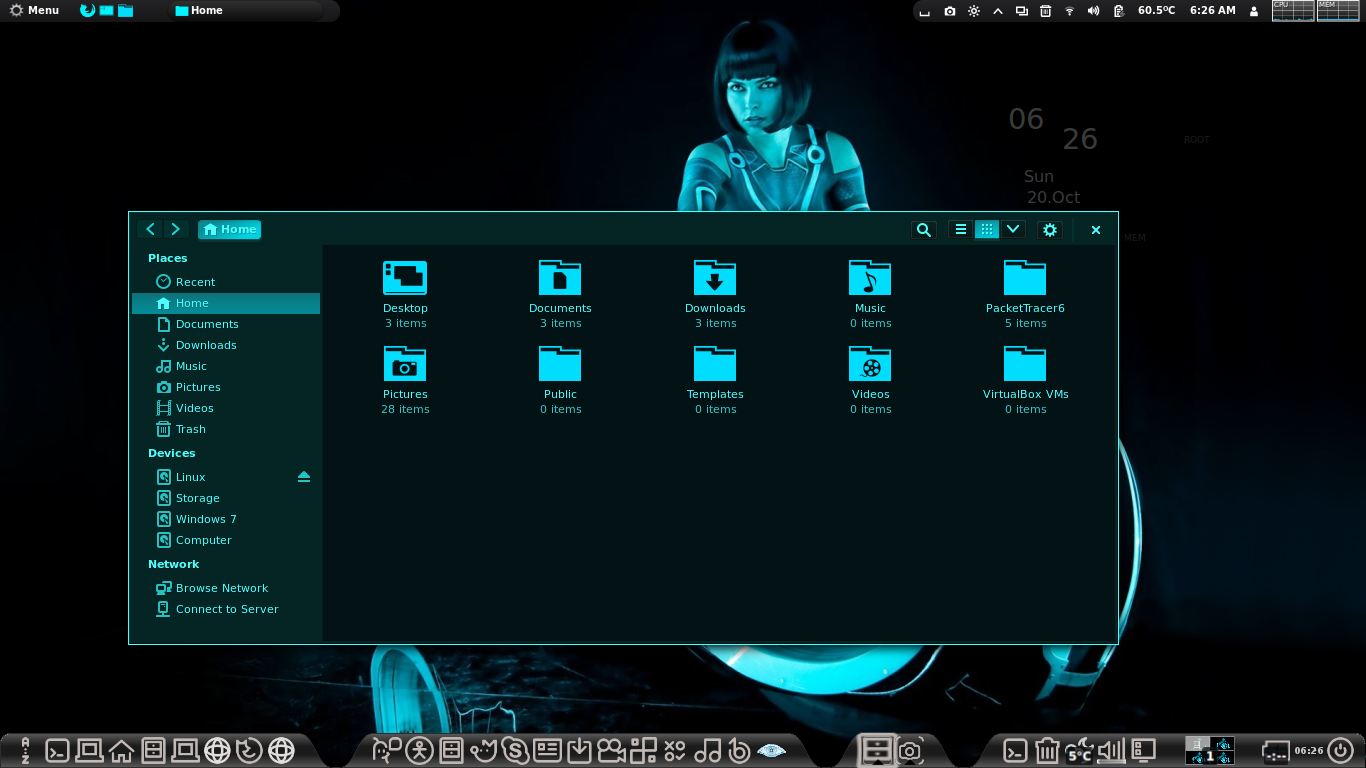Open the trash tray icon in top panel

tap(1045, 11)
